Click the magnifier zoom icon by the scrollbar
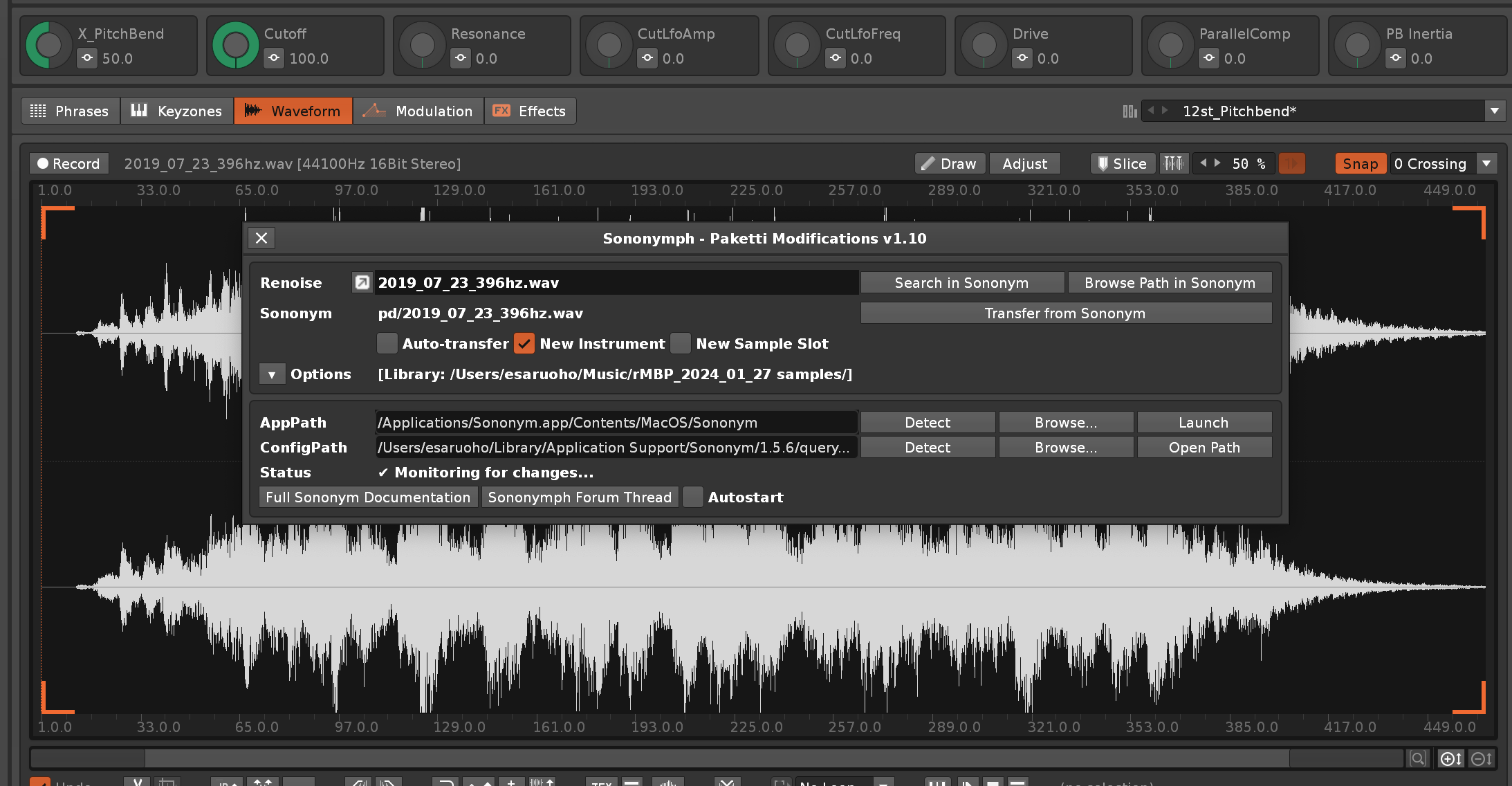The image size is (1512, 786). (x=1417, y=758)
